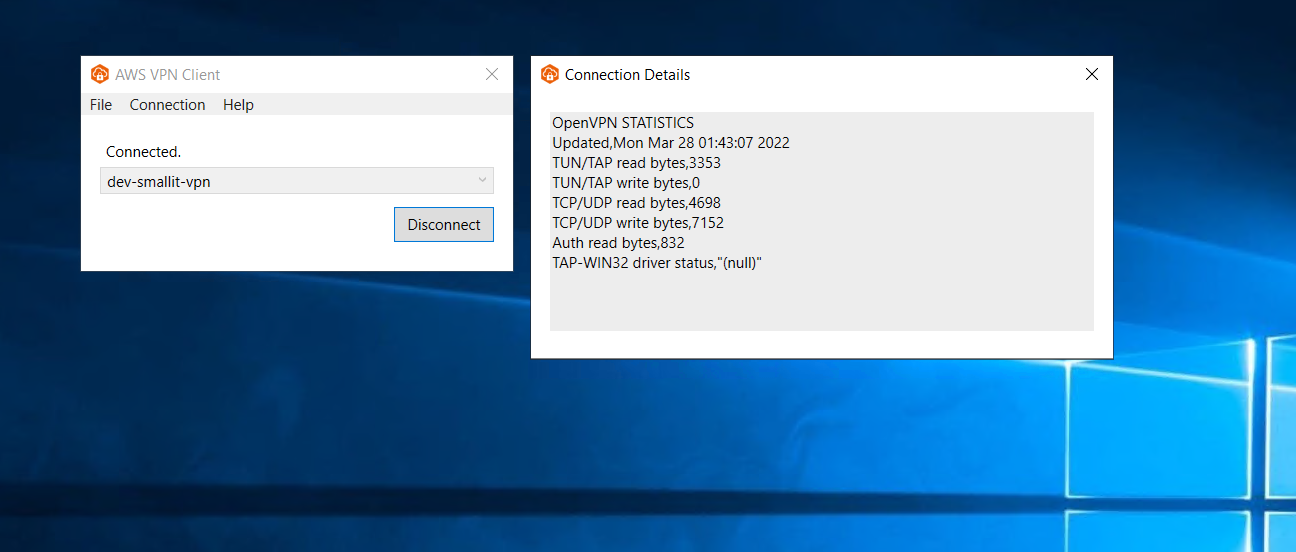This screenshot has height=552, width=1296.
Task: Click the AWS VPN Client title text
Action: coord(168,75)
